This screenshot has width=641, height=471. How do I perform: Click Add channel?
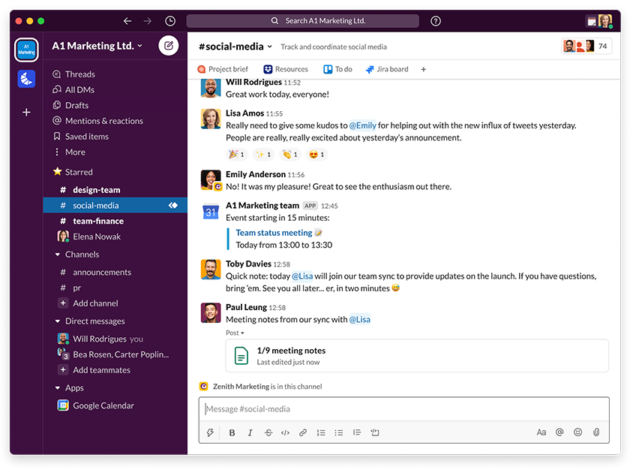89,303
